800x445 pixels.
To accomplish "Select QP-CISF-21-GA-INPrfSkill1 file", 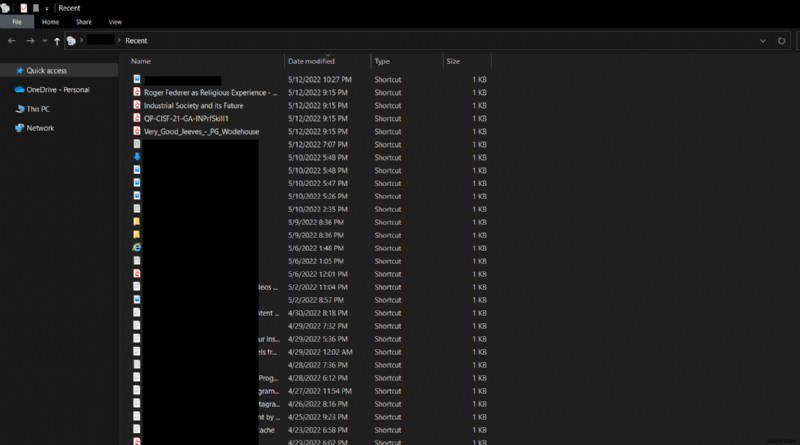I will [186, 118].
